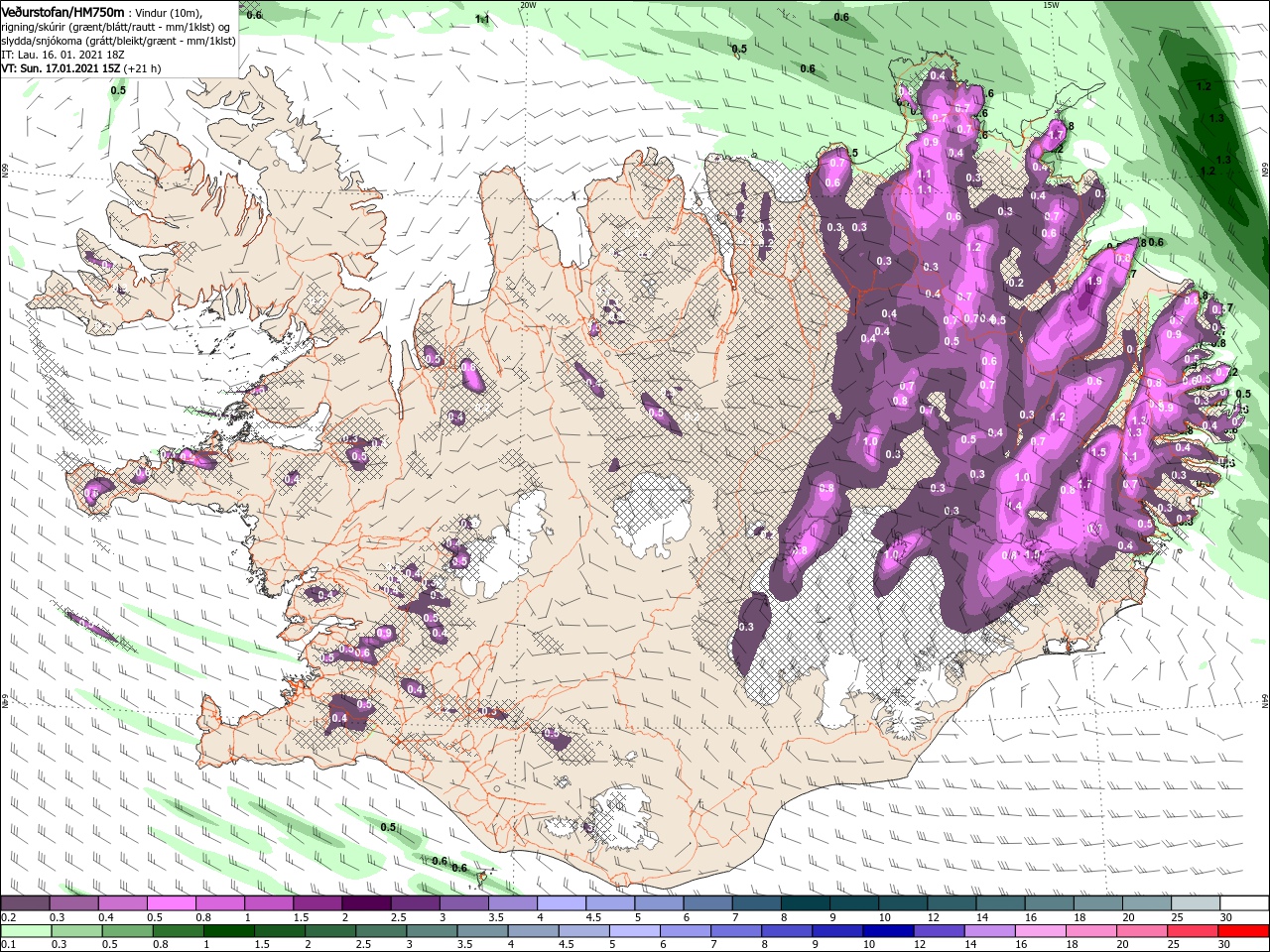Click the IT: Lau. 16. 01. 2021 18Z line
This screenshot has height=952, width=1270.
(x=63, y=55)
